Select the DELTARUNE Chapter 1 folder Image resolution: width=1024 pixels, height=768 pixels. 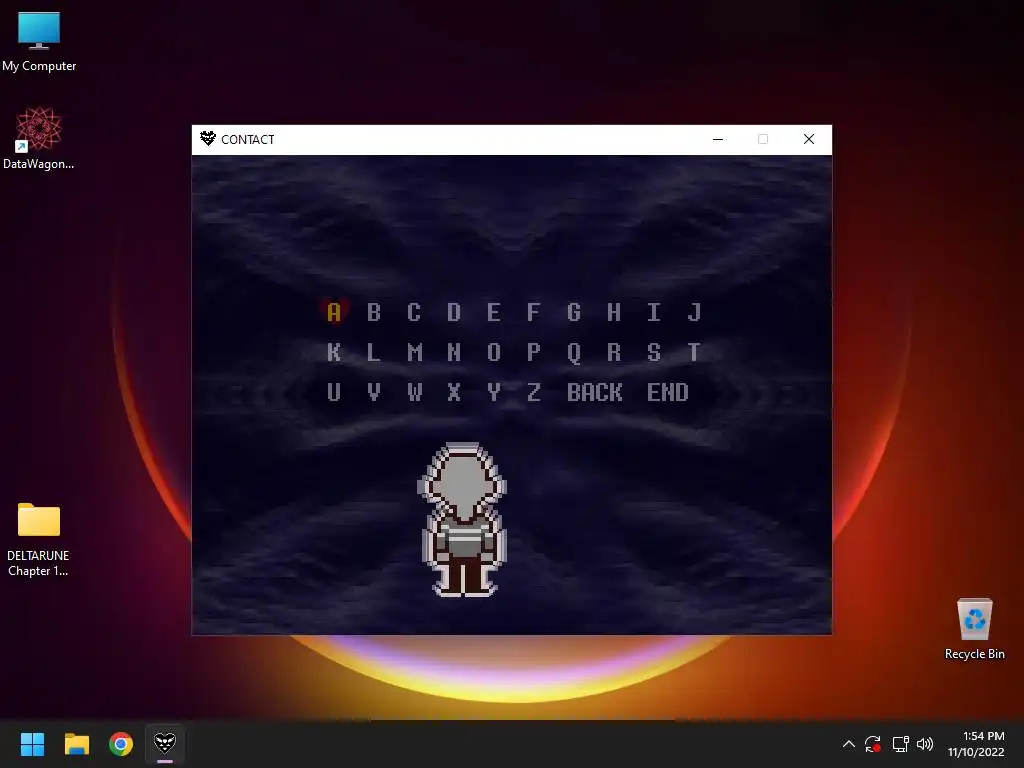tap(39, 540)
